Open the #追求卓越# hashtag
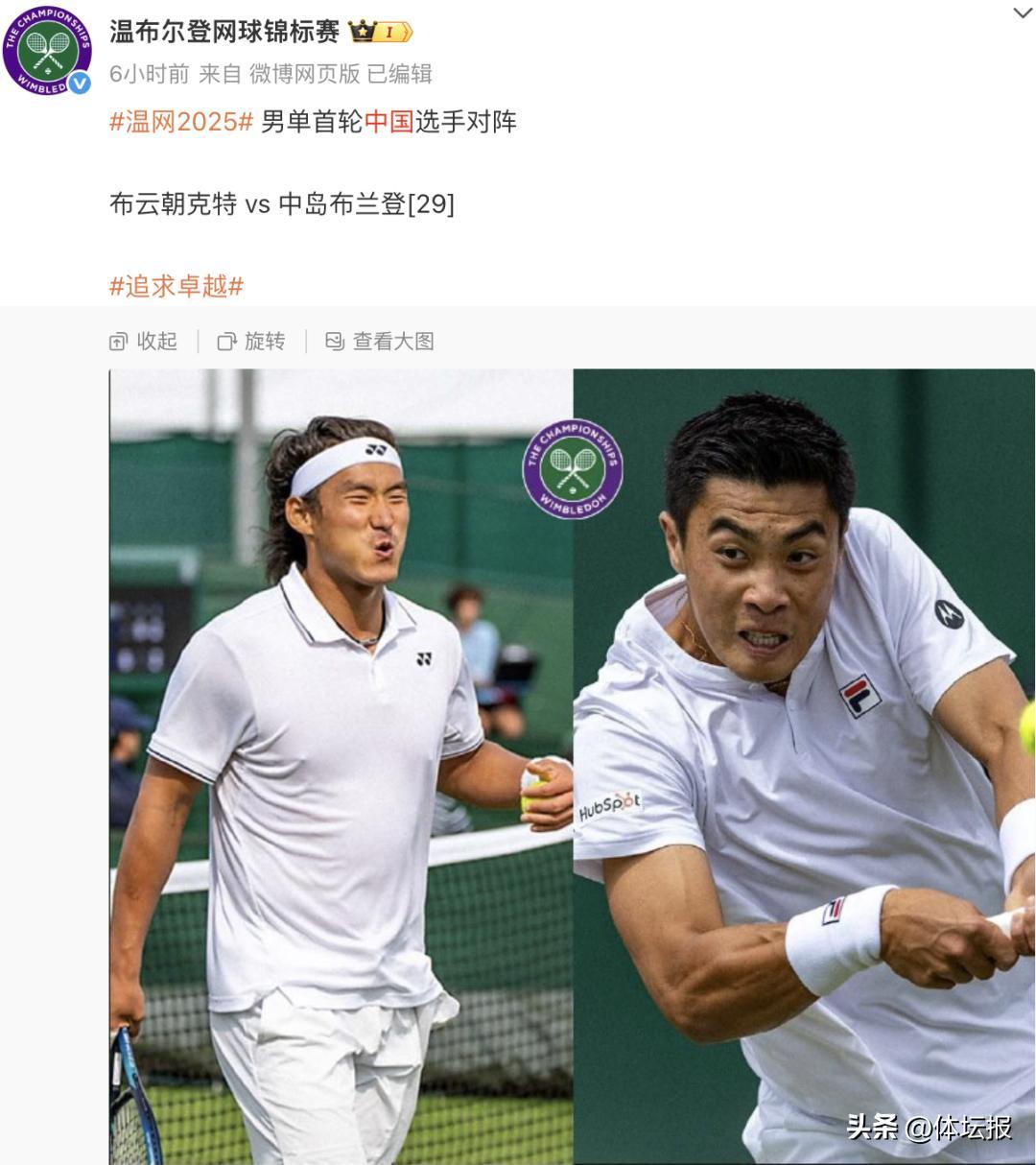 tap(177, 286)
